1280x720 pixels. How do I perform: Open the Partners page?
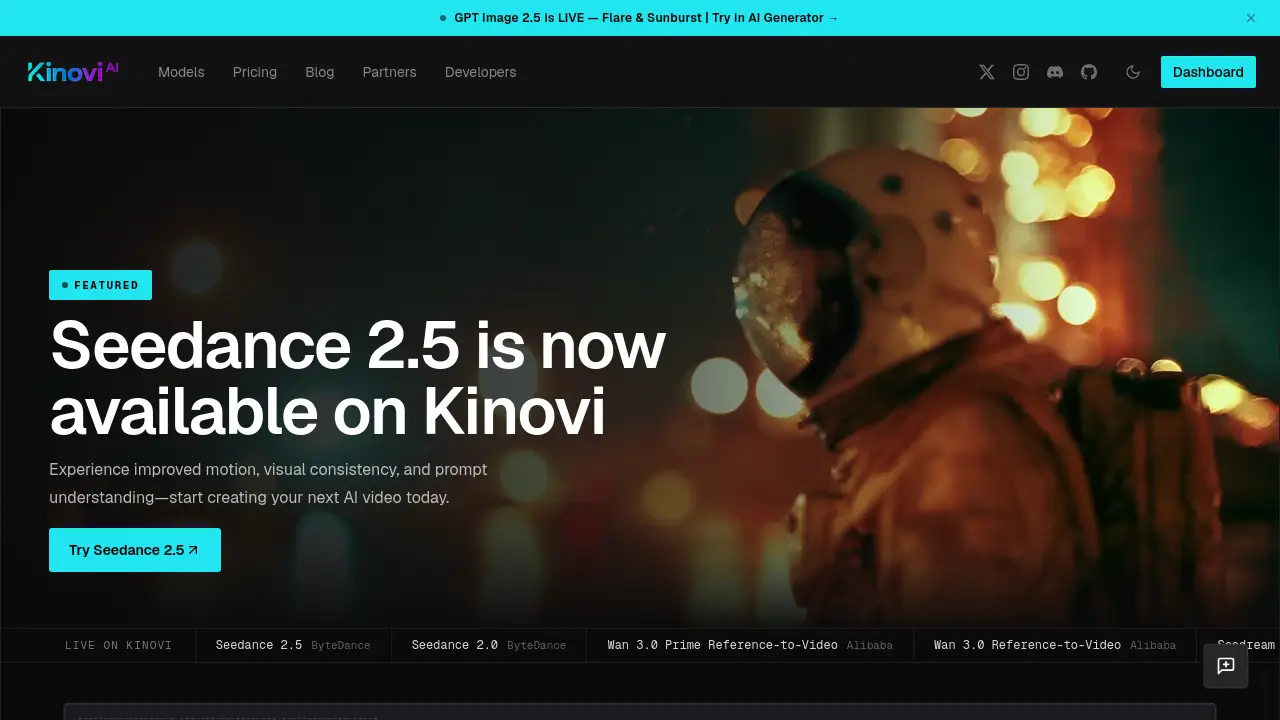(x=390, y=72)
